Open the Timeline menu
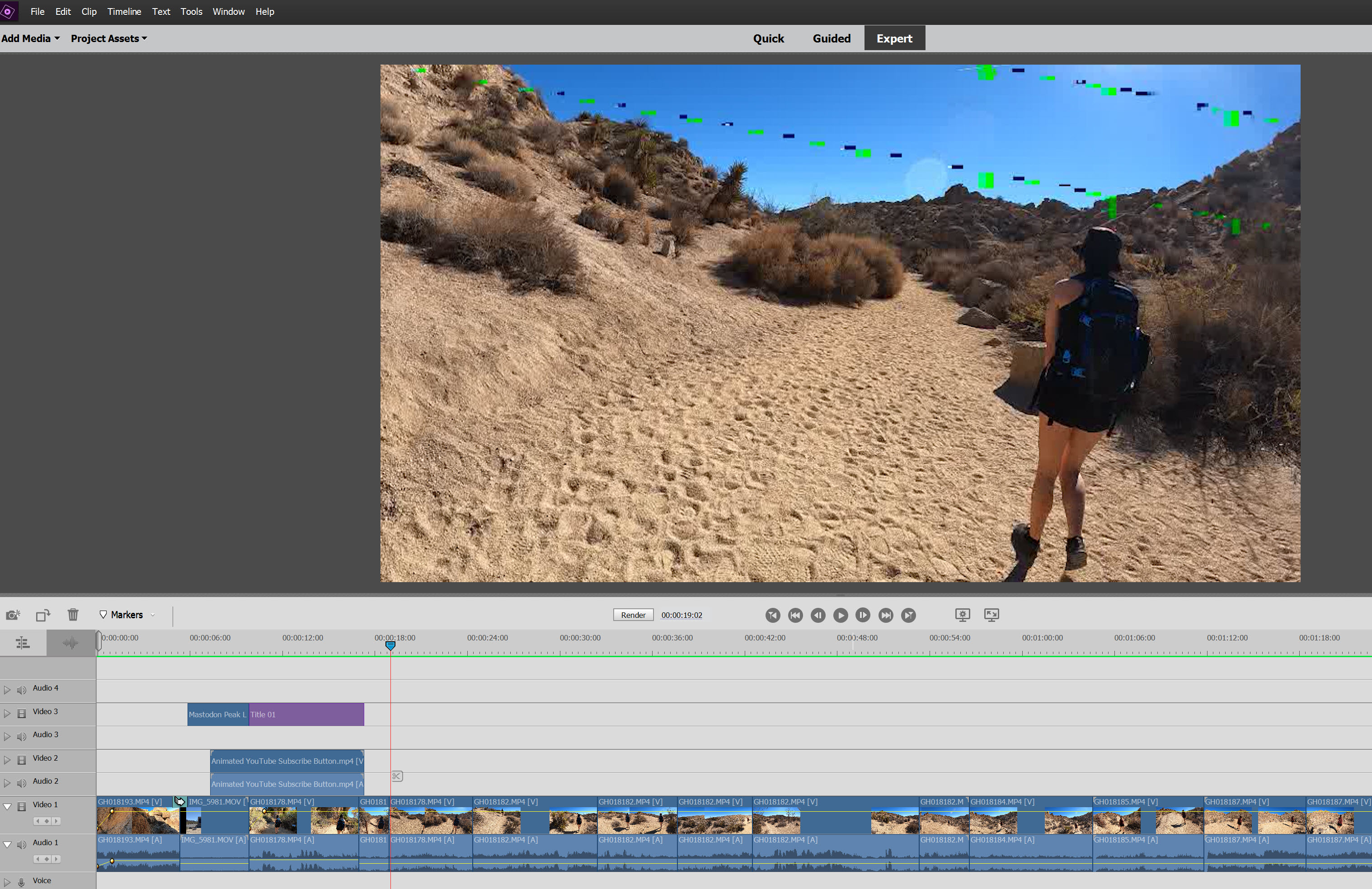The image size is (1372, 889). click(124, 11)
